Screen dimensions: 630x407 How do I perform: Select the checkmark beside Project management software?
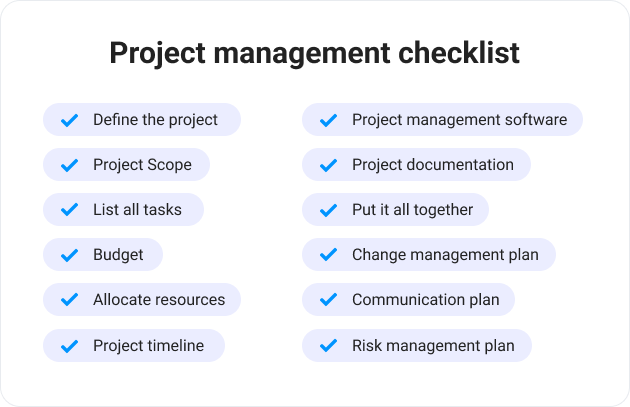(x=328, y=120)
